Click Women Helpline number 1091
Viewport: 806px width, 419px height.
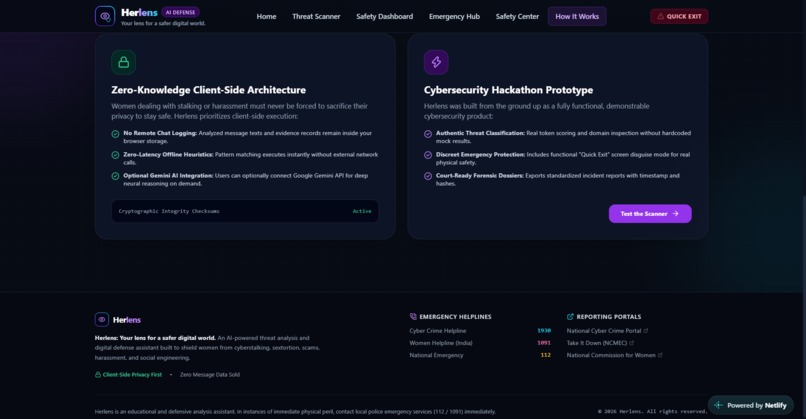click(544, 343)
